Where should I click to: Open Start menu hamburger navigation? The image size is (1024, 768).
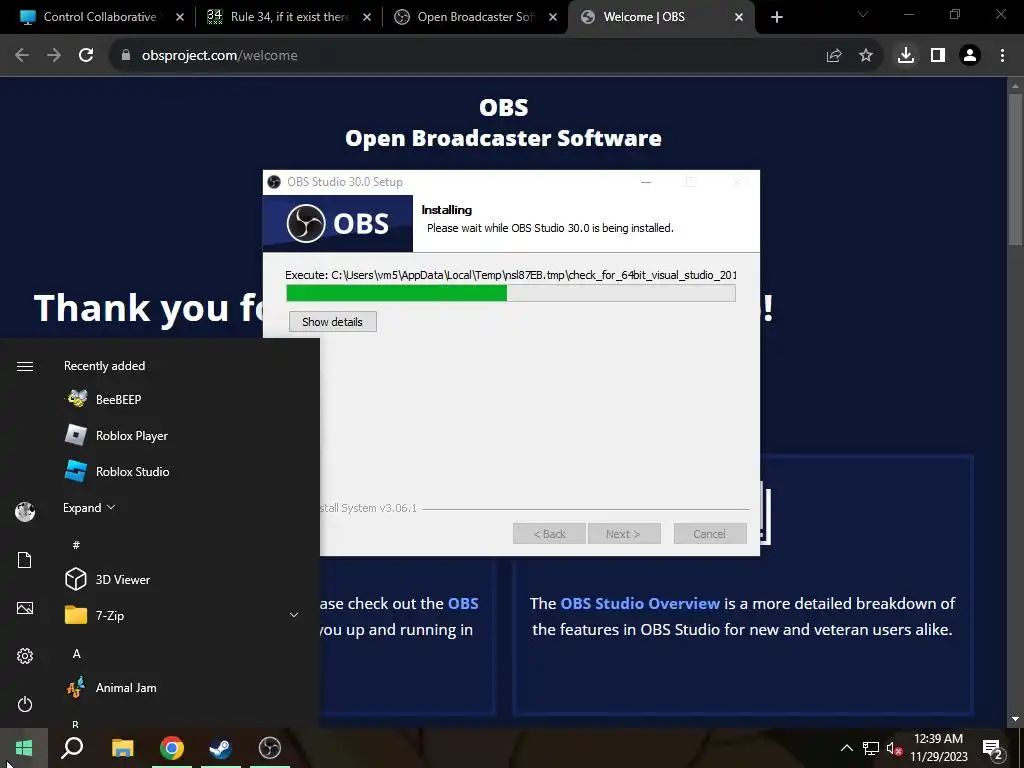[x=25, y=366]
